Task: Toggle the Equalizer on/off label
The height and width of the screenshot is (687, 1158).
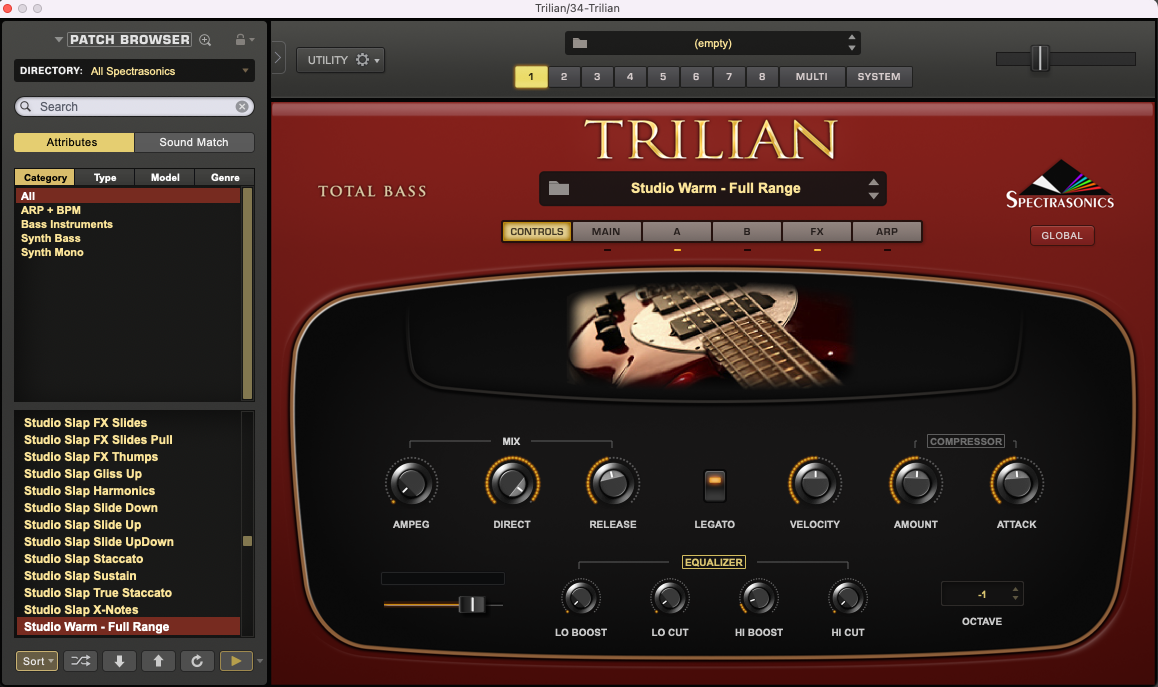Action: 713,562
